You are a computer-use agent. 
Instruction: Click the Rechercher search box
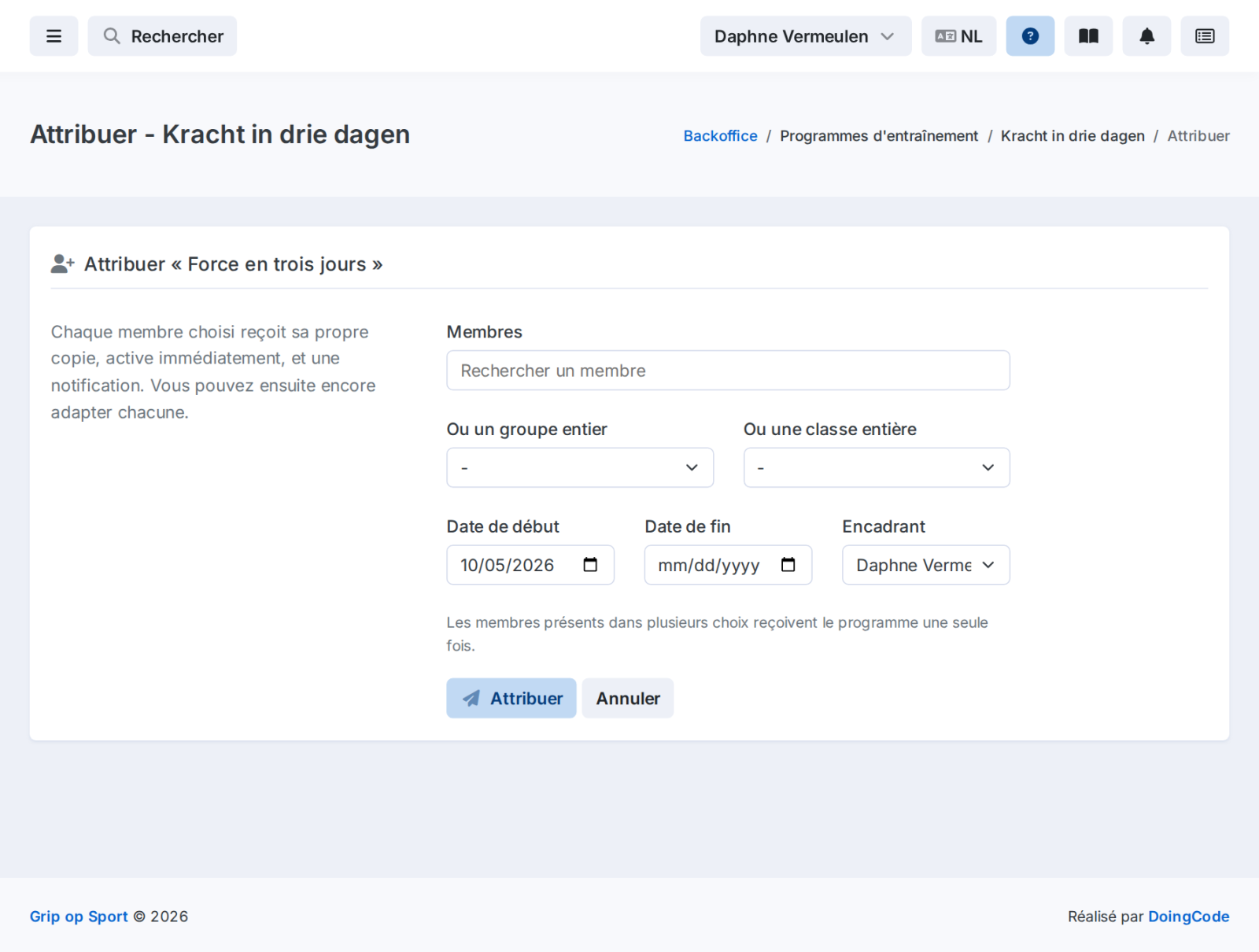(x=162, y=36)
